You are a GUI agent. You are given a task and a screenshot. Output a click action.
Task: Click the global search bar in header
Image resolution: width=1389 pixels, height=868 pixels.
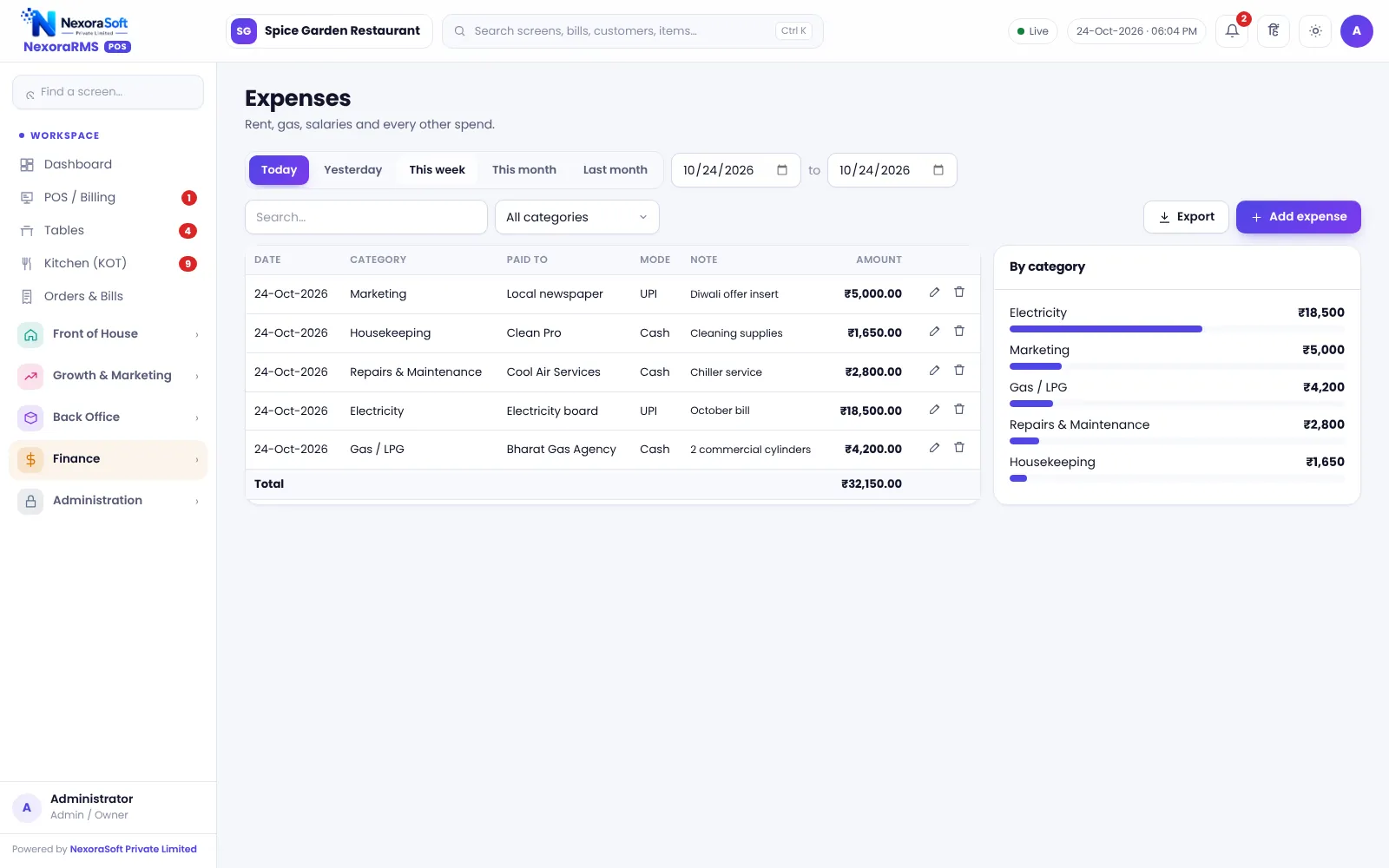click(x=633, y=31)
